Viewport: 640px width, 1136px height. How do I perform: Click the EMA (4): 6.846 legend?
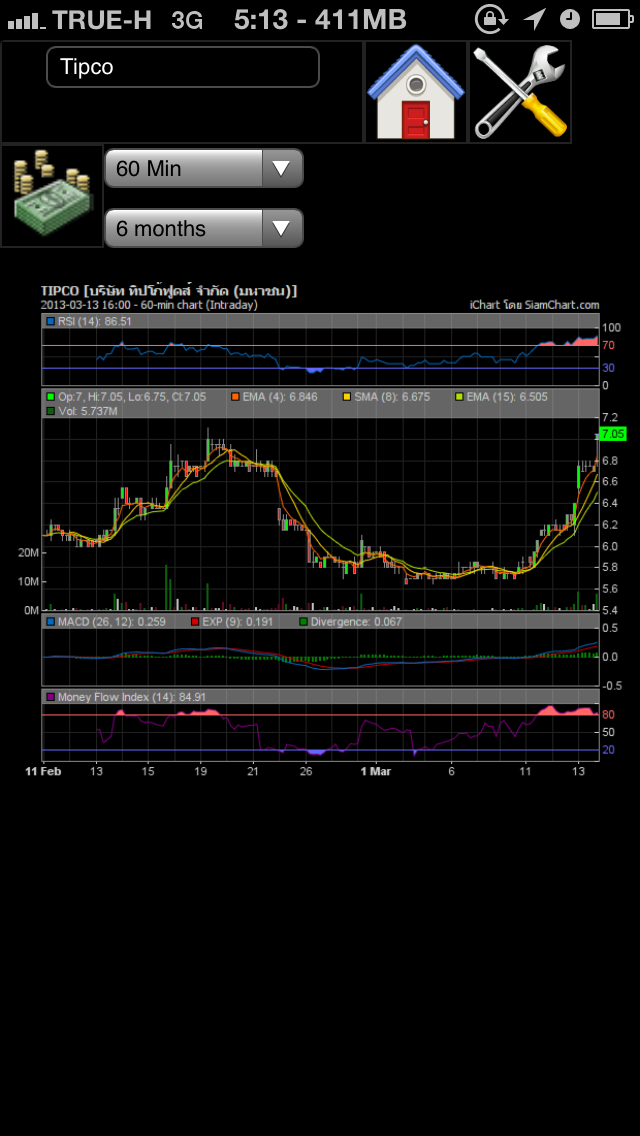pyautogui.click(x=274, y=396)
